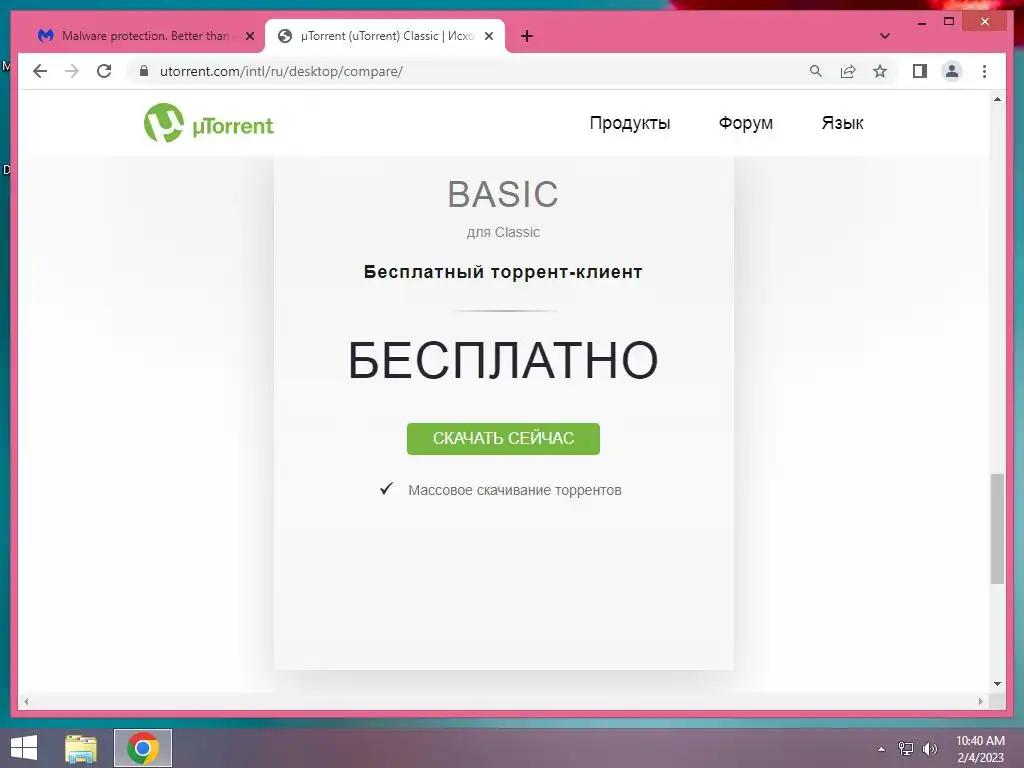
Task: Go forward with browser arrow
Action: pos(72,71)
